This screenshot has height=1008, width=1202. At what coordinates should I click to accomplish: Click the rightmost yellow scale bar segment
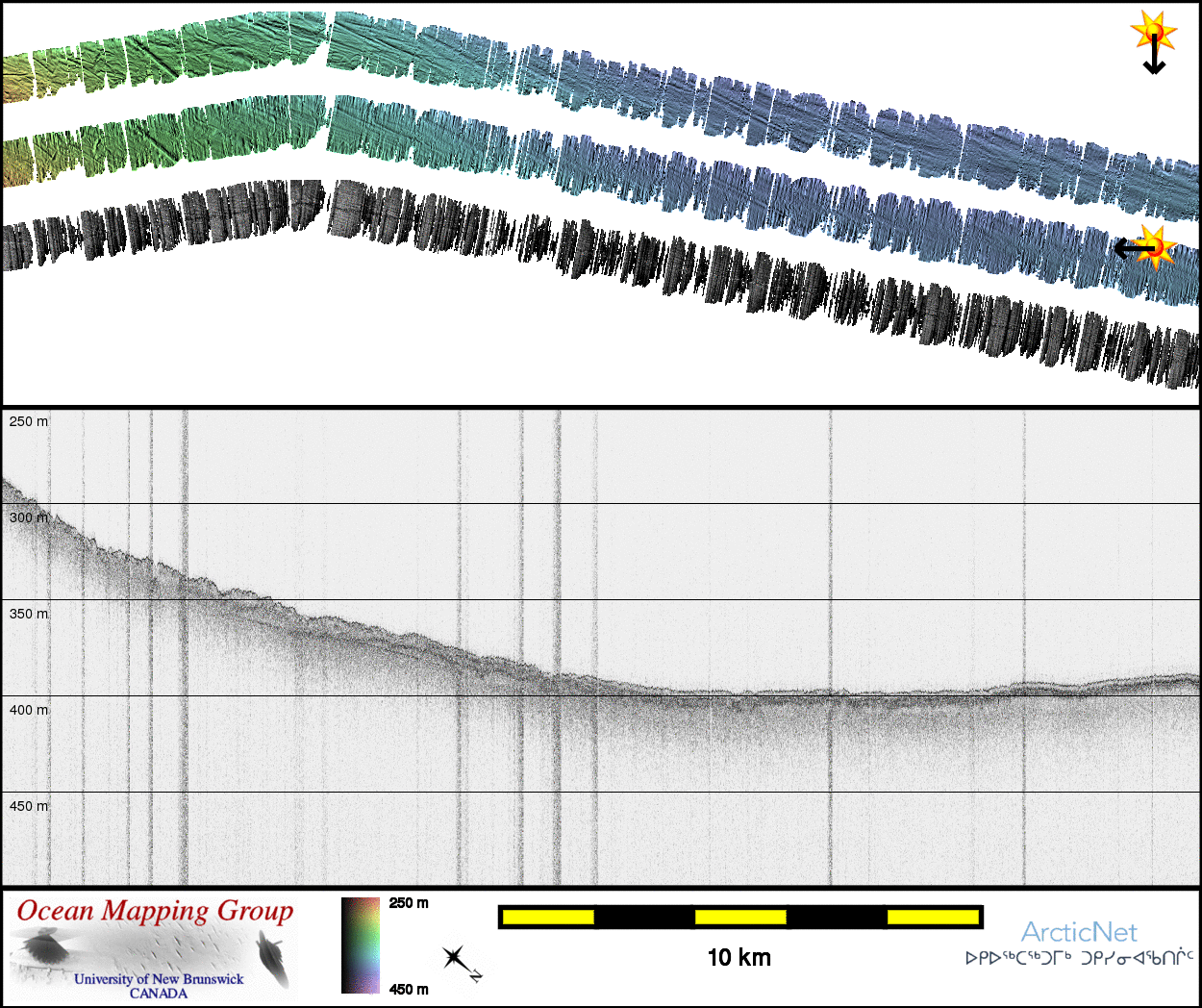[x=933, y=918]
